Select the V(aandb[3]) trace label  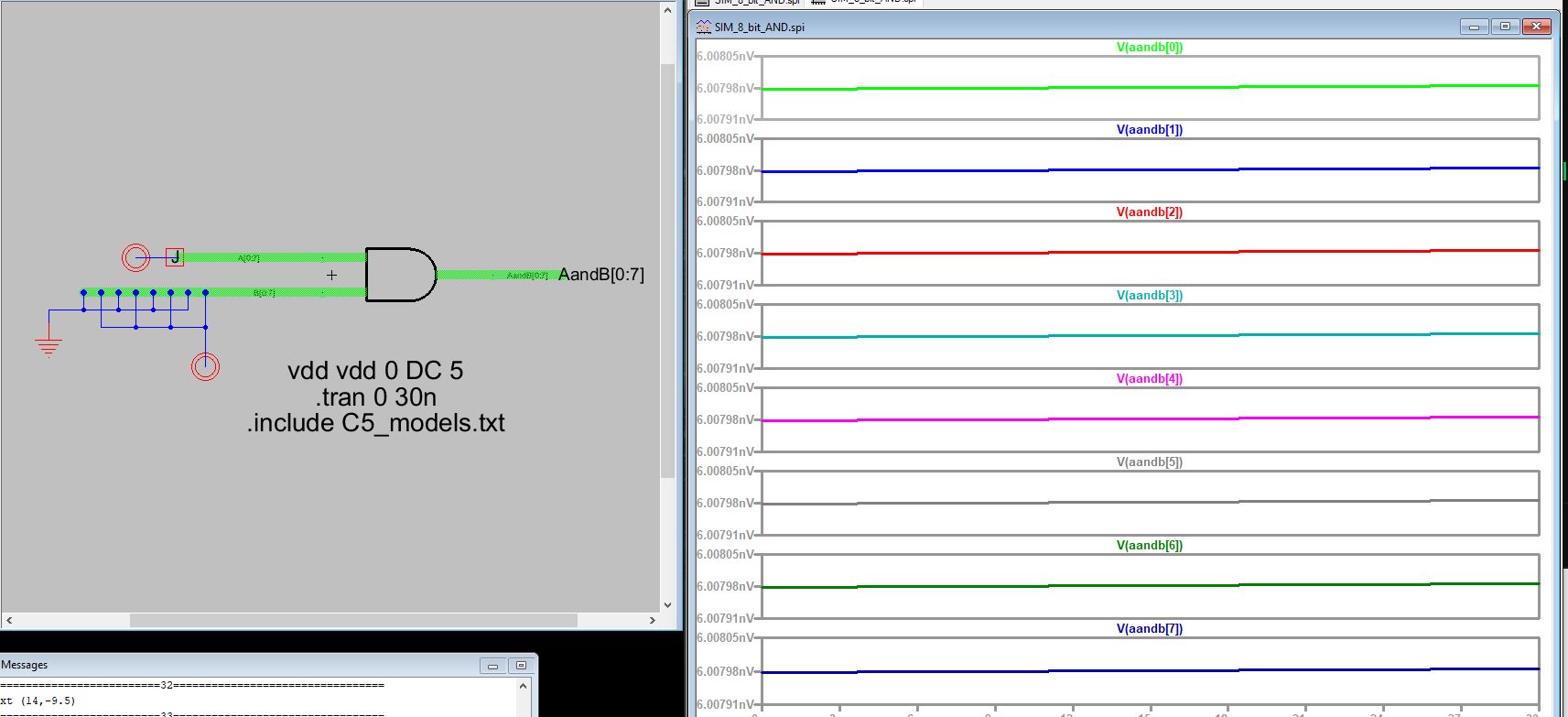(1150, 295)
